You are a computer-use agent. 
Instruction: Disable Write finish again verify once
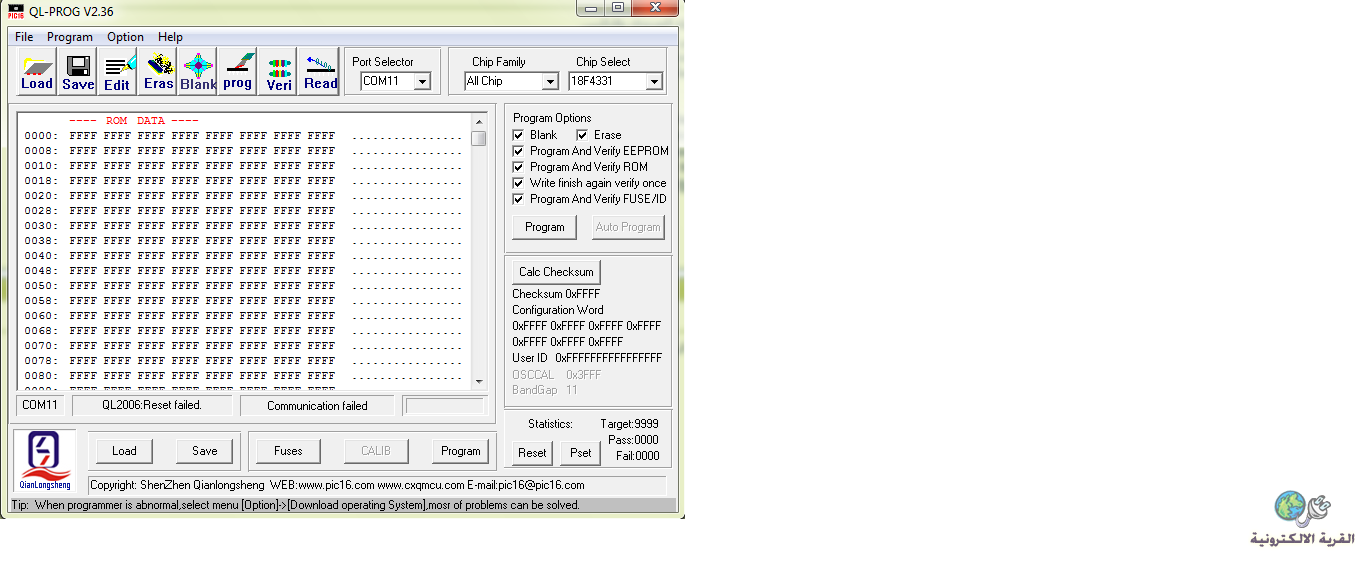518,183
